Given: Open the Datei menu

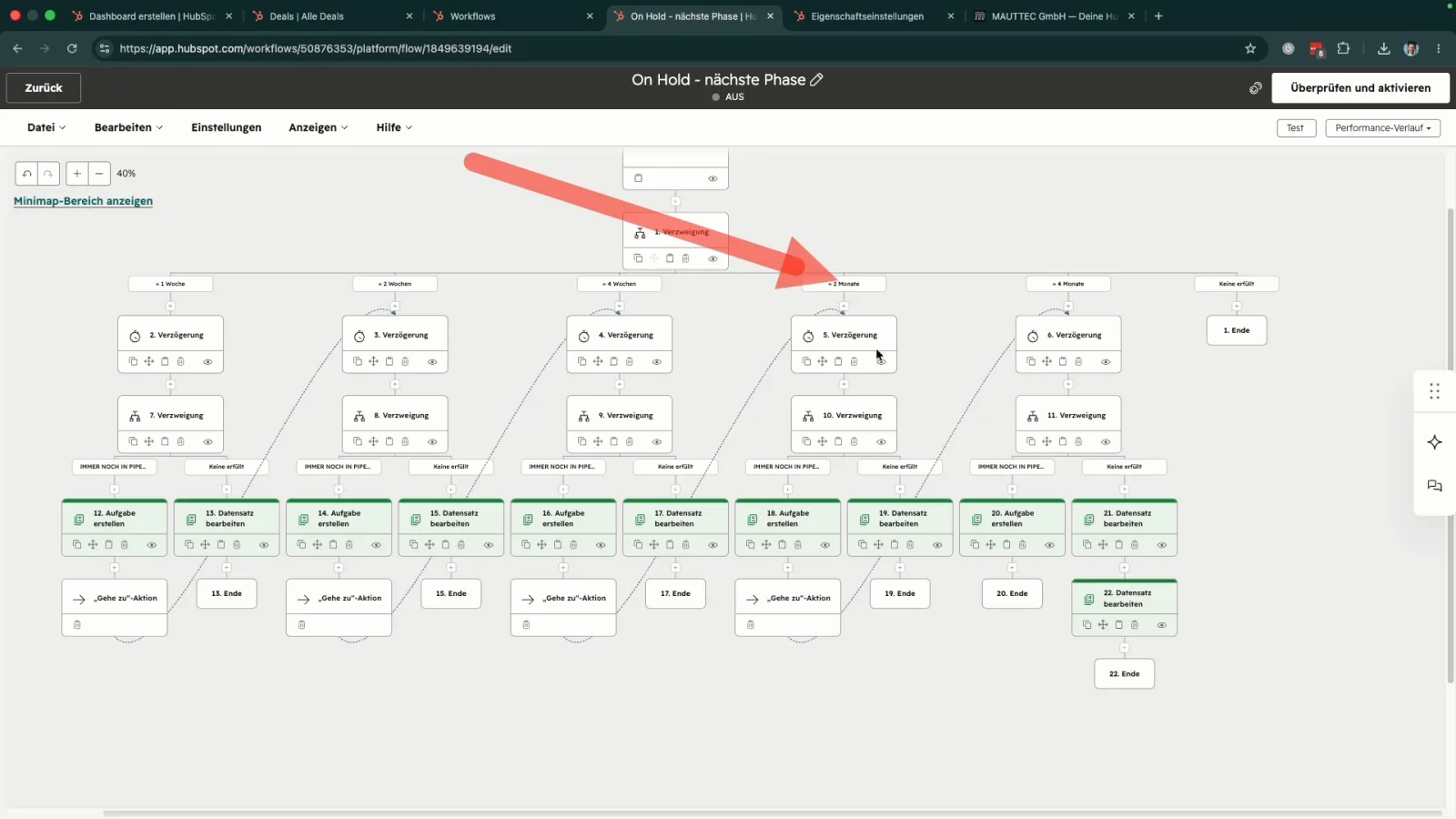Looking at the screenshot, I should pyautogui.click(x=46, y=127).
